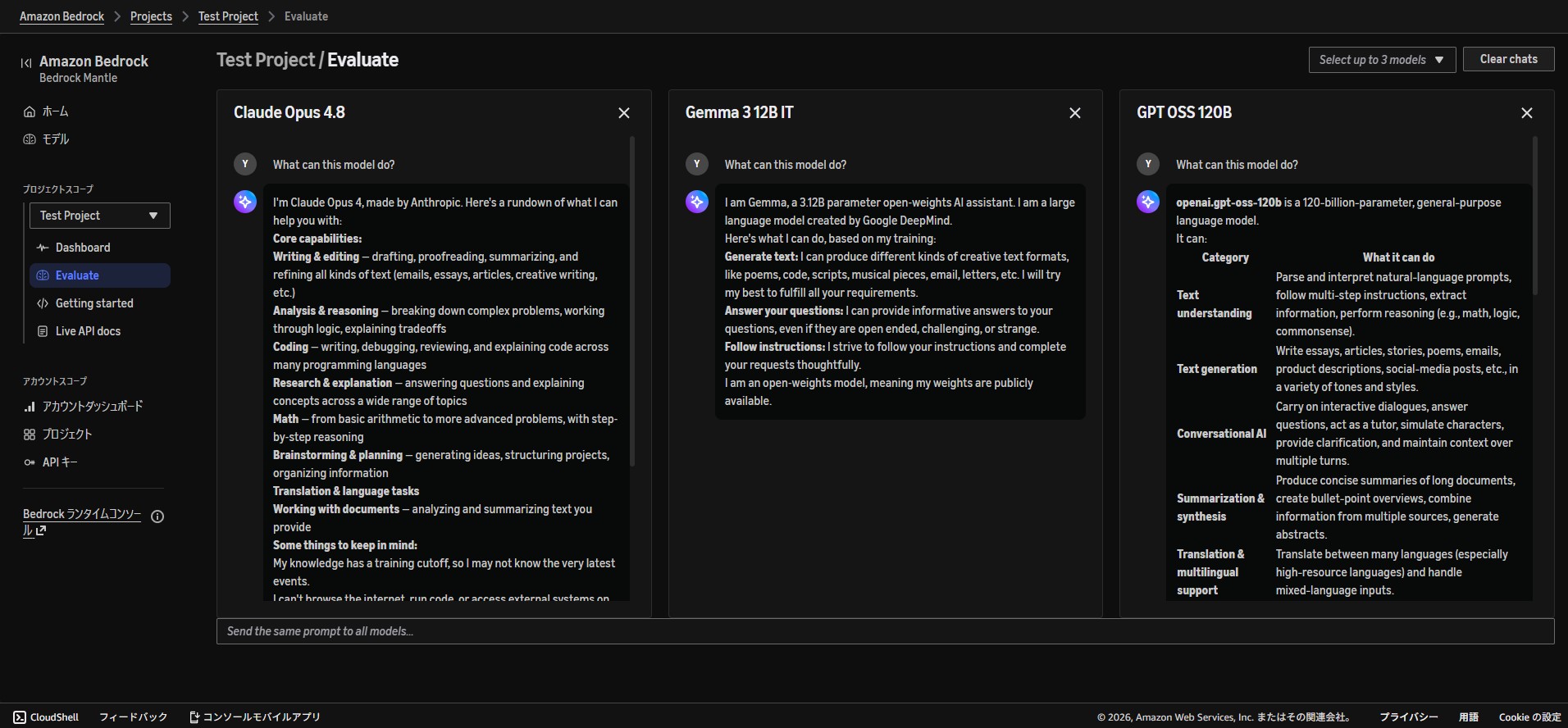1568x728 pixels.
Task: Click the Gemma 3 12B IT response avatar icon
Action: click(x=697, y=202)
